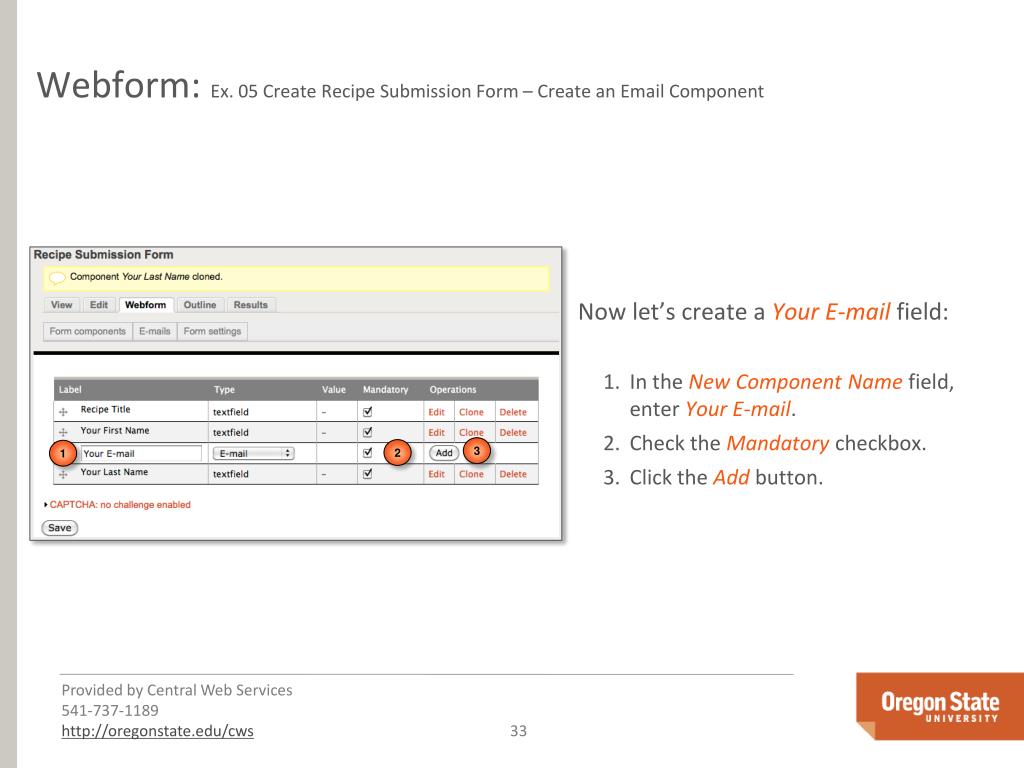Click textfield type cell for Your Last Name
The image size is (1024, 768).
tap(231, 474)
